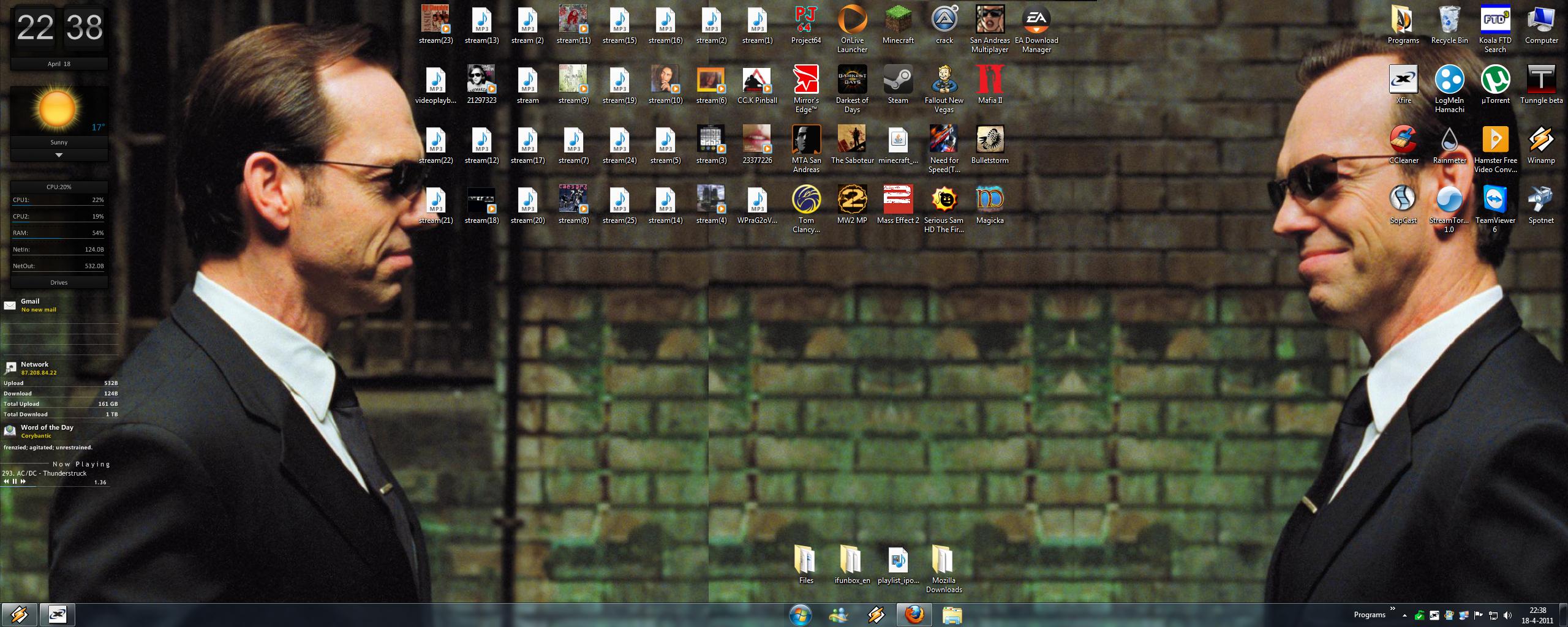1568x627 pixels.
Task: Open the taskbar clock showing 18-4-2011
Action: (1537, 615)
